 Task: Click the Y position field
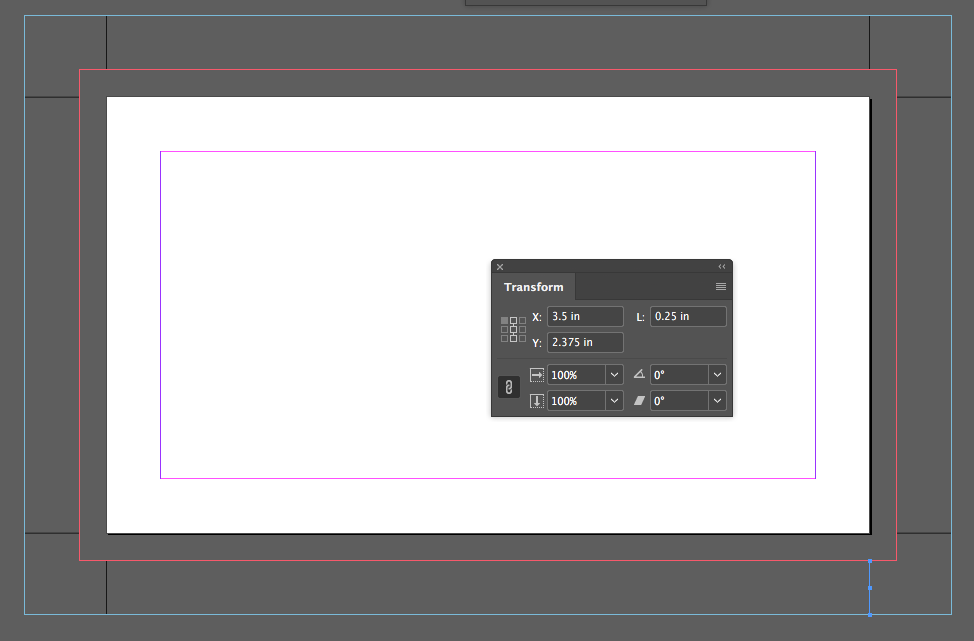point(585,342)
